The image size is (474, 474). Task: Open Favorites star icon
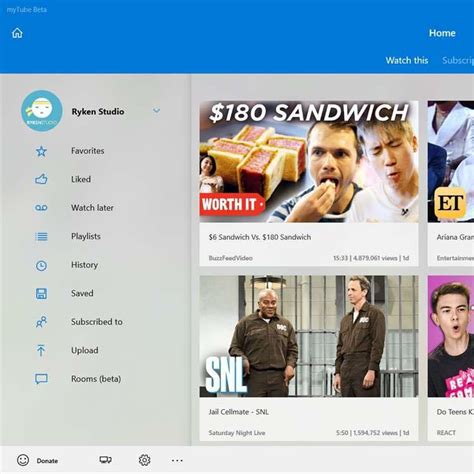(41, 151)
